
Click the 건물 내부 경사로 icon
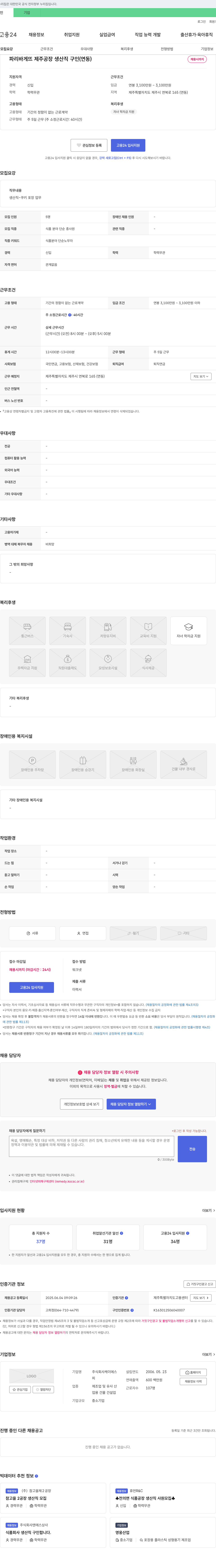click(184, 765)
